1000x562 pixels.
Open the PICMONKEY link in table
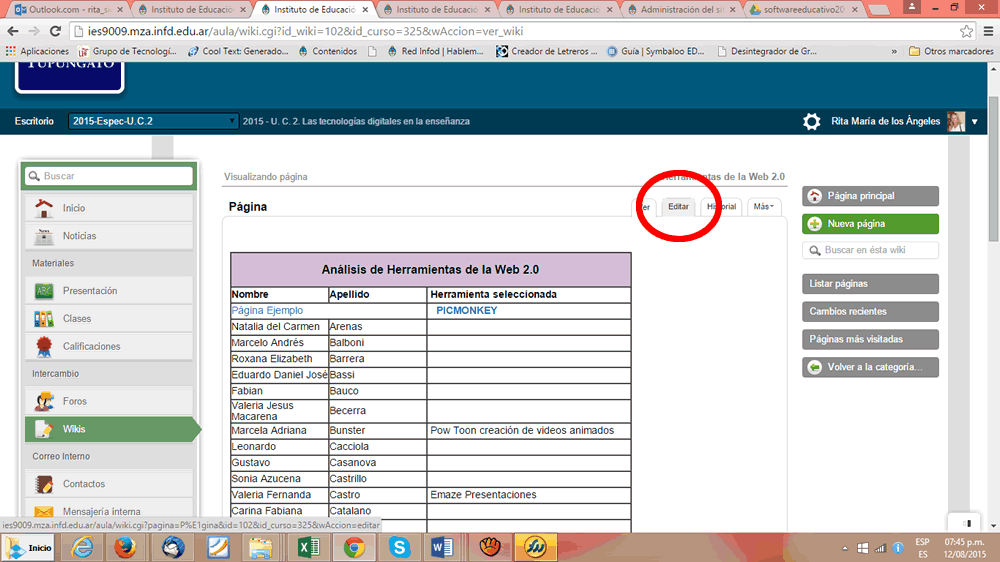coord(466,311)
